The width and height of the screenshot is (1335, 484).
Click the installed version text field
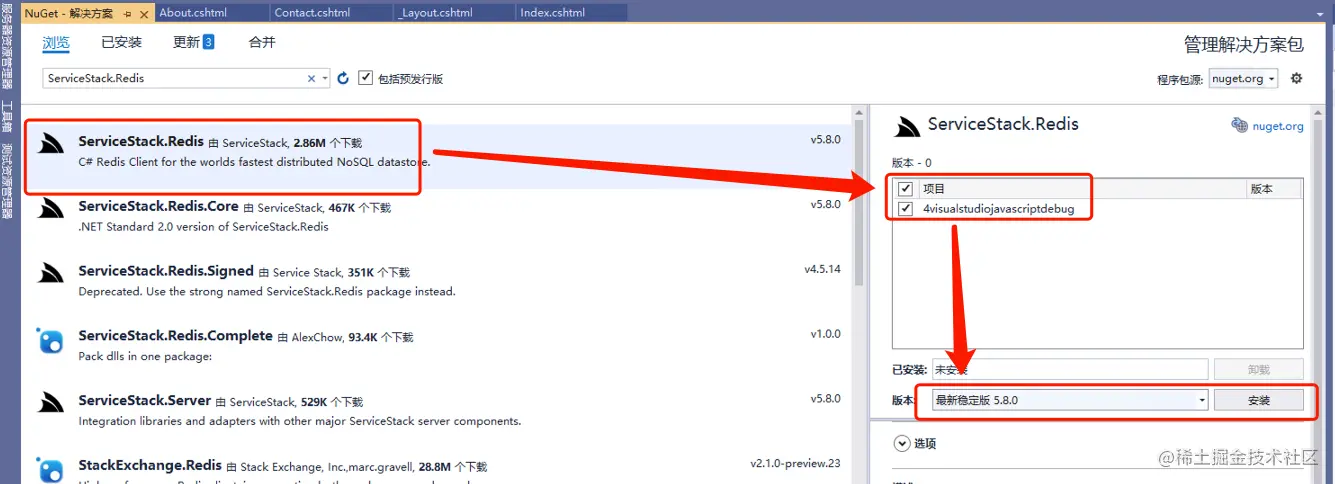(1070, 369)
